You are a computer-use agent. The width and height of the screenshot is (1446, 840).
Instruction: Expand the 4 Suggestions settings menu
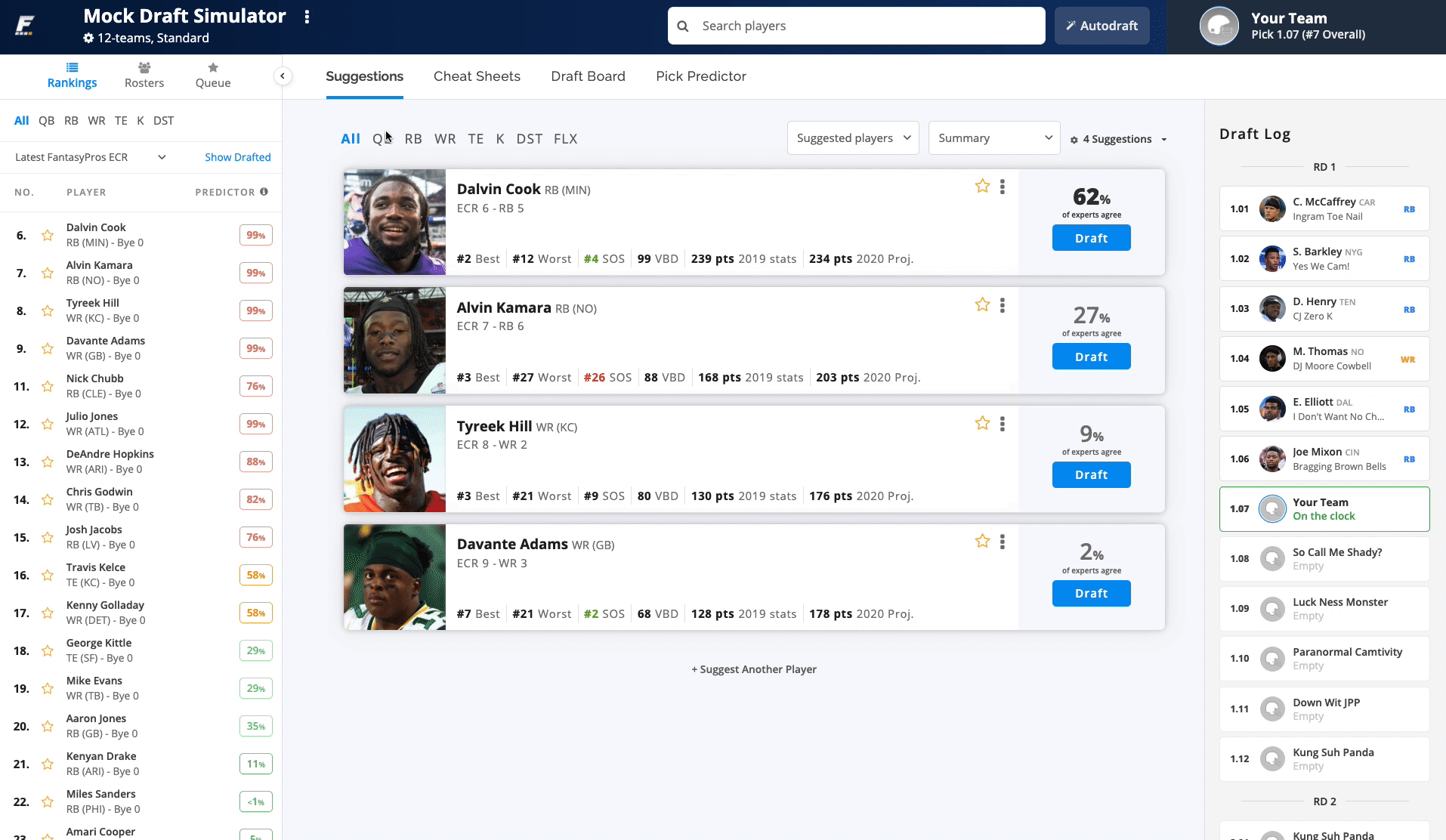tap(1119, 139)
